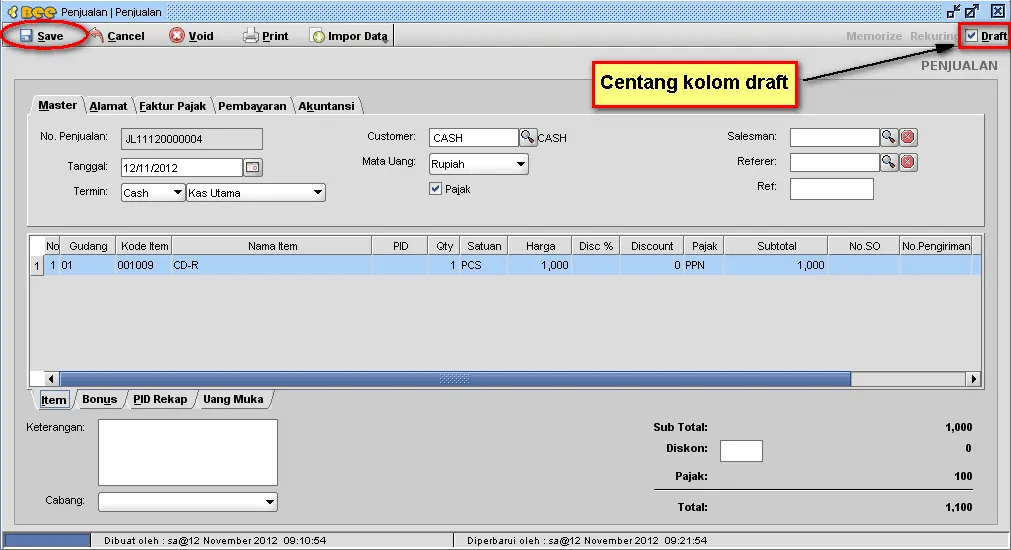1011x550 pixels.
Task: Open the Uang Muka tab
Action: click(x=233, y=399)
